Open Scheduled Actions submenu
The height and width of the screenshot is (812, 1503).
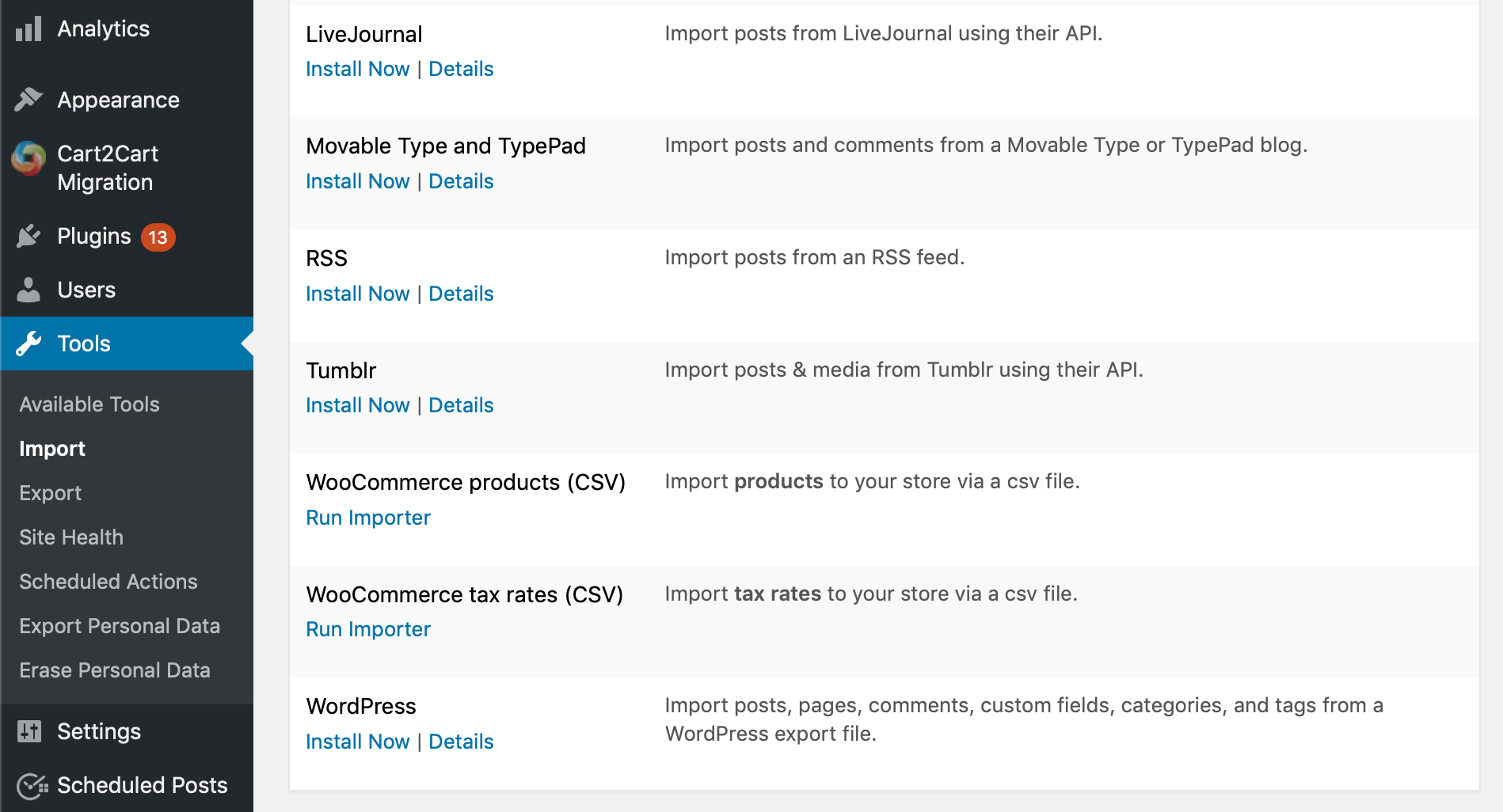tap(108, 582)
